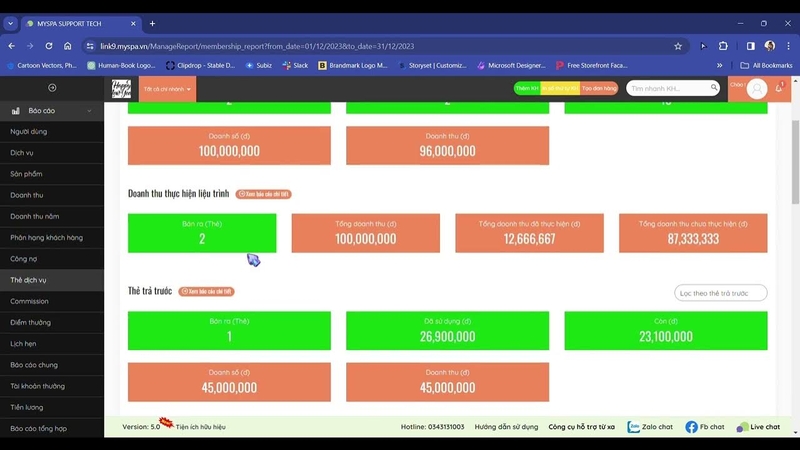Screen dimensions: 800x450
Task: View site information icon in address bar
Action: click(x=90, y=46)
